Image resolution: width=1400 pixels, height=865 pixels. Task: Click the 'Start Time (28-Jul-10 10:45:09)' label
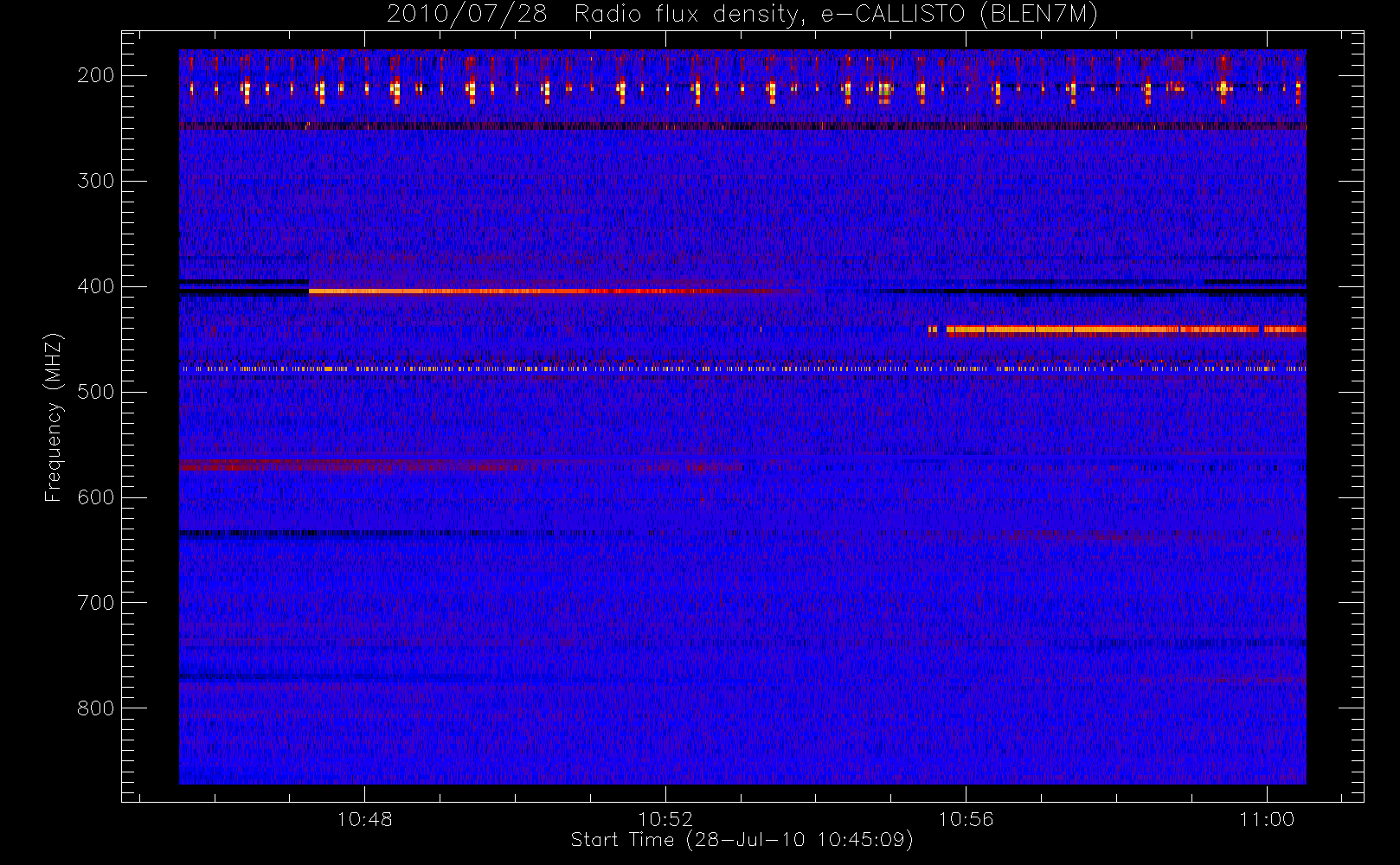pyautogui.click(x=742, y=840)
